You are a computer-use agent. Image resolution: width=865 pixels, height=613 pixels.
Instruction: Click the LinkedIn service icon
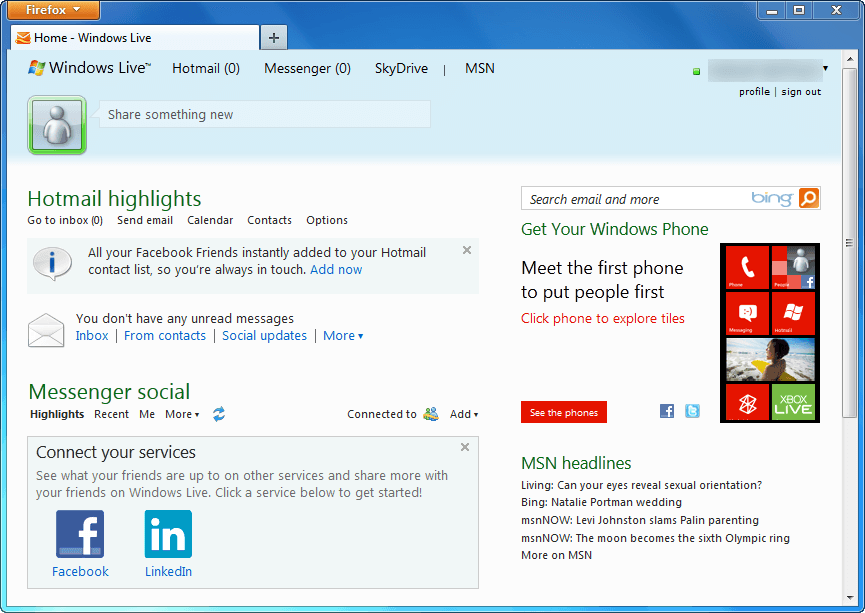click(x=168, y=534)
